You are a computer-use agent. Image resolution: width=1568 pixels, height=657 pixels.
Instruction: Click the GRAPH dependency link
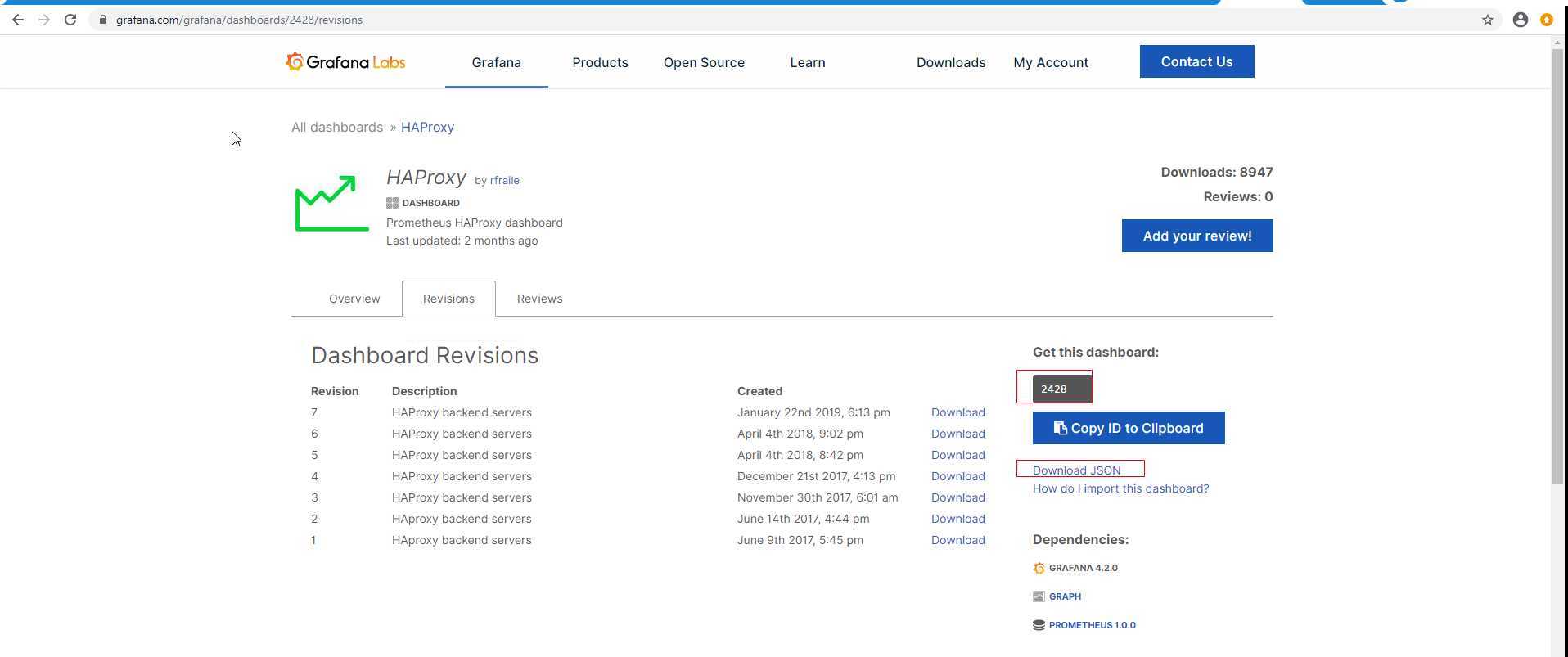tap(1065, 596)
